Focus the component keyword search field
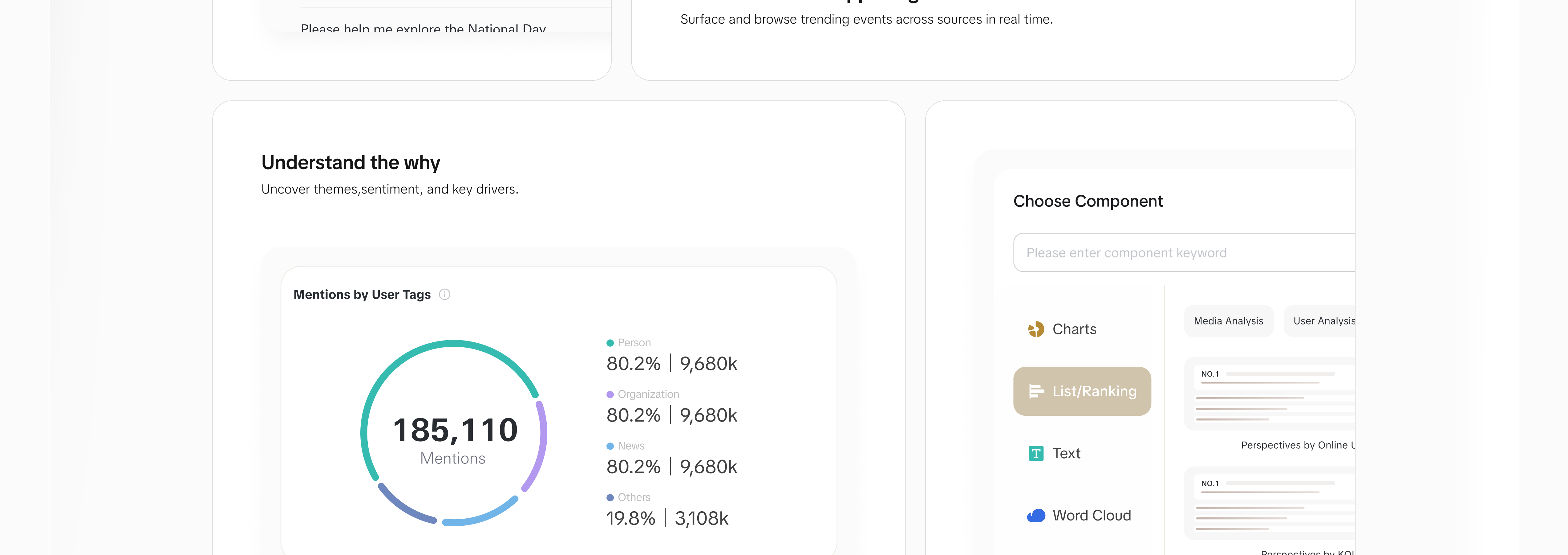Viewport: 1568px width, 555px height. [x=1184, y=252]
